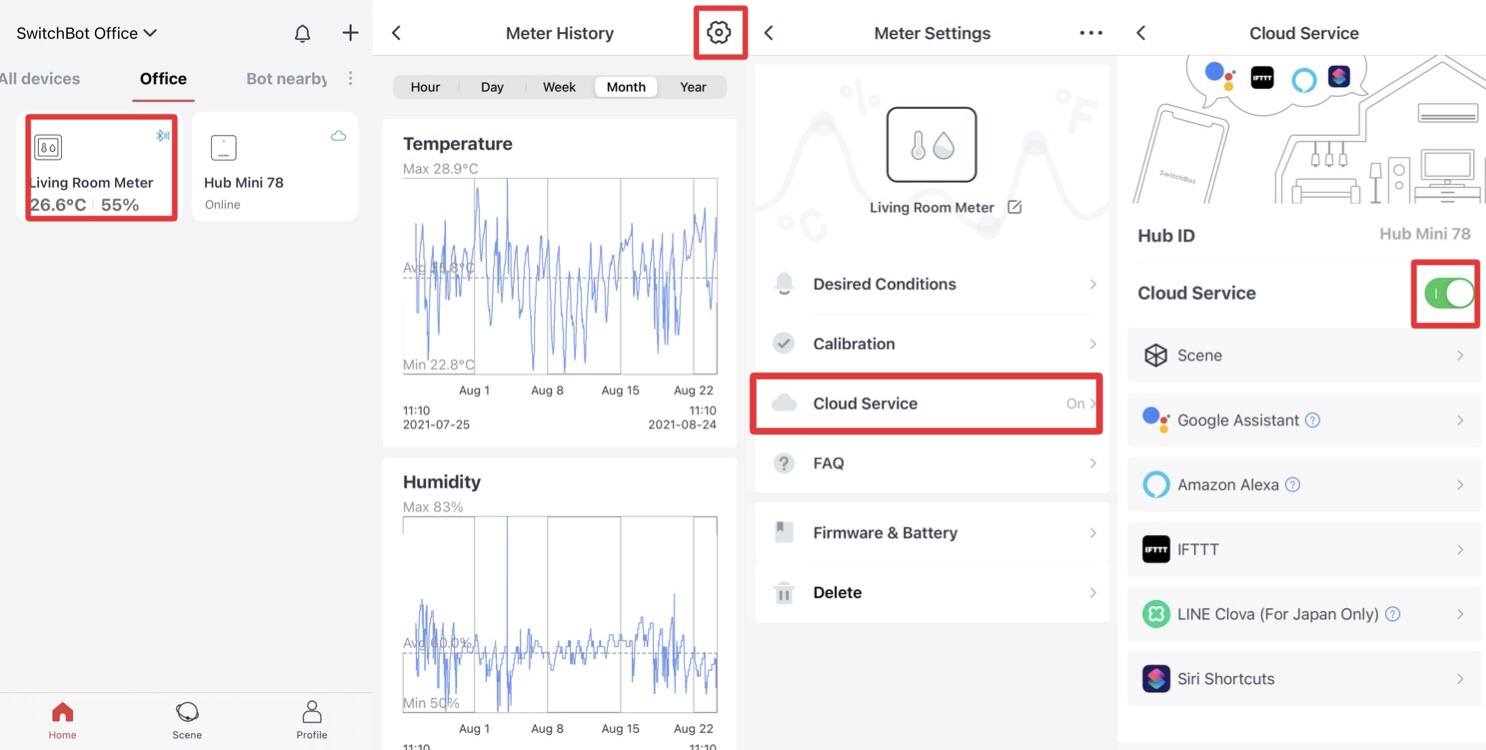This screenshot has height=750, width=1486.
Task: Go back from the Cloud Service screen
Action: pos(1141,33)
